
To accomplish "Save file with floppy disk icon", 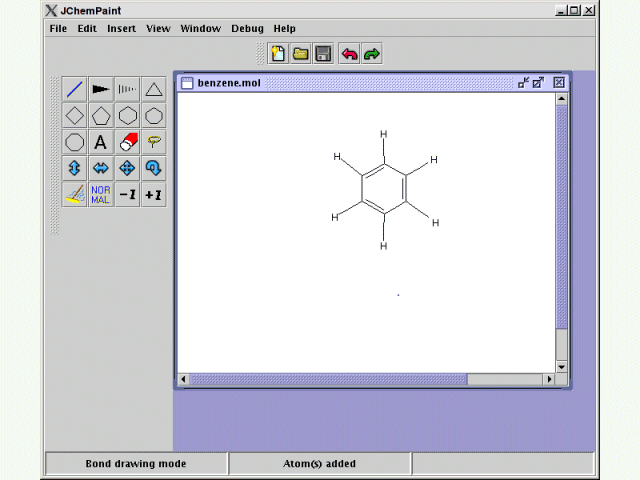I will point(323,54).
